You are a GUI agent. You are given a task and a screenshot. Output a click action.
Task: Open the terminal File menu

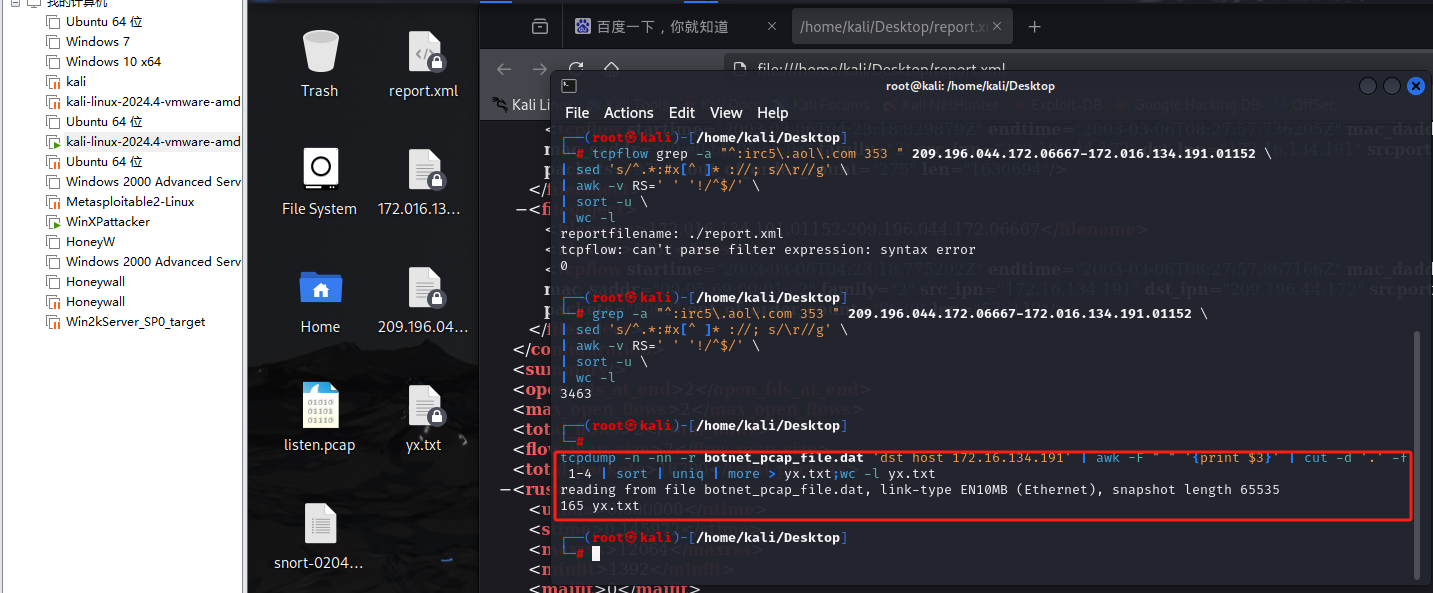[x=577, y=113]
